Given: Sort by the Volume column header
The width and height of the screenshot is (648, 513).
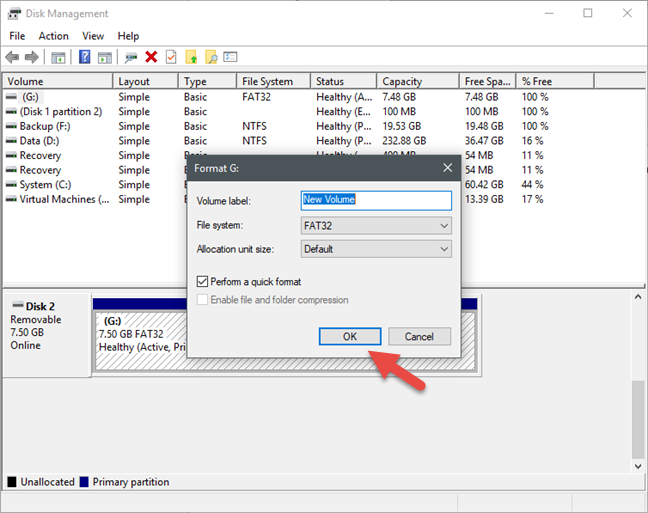Looking at the screenshot, I should tap(58, 81).
